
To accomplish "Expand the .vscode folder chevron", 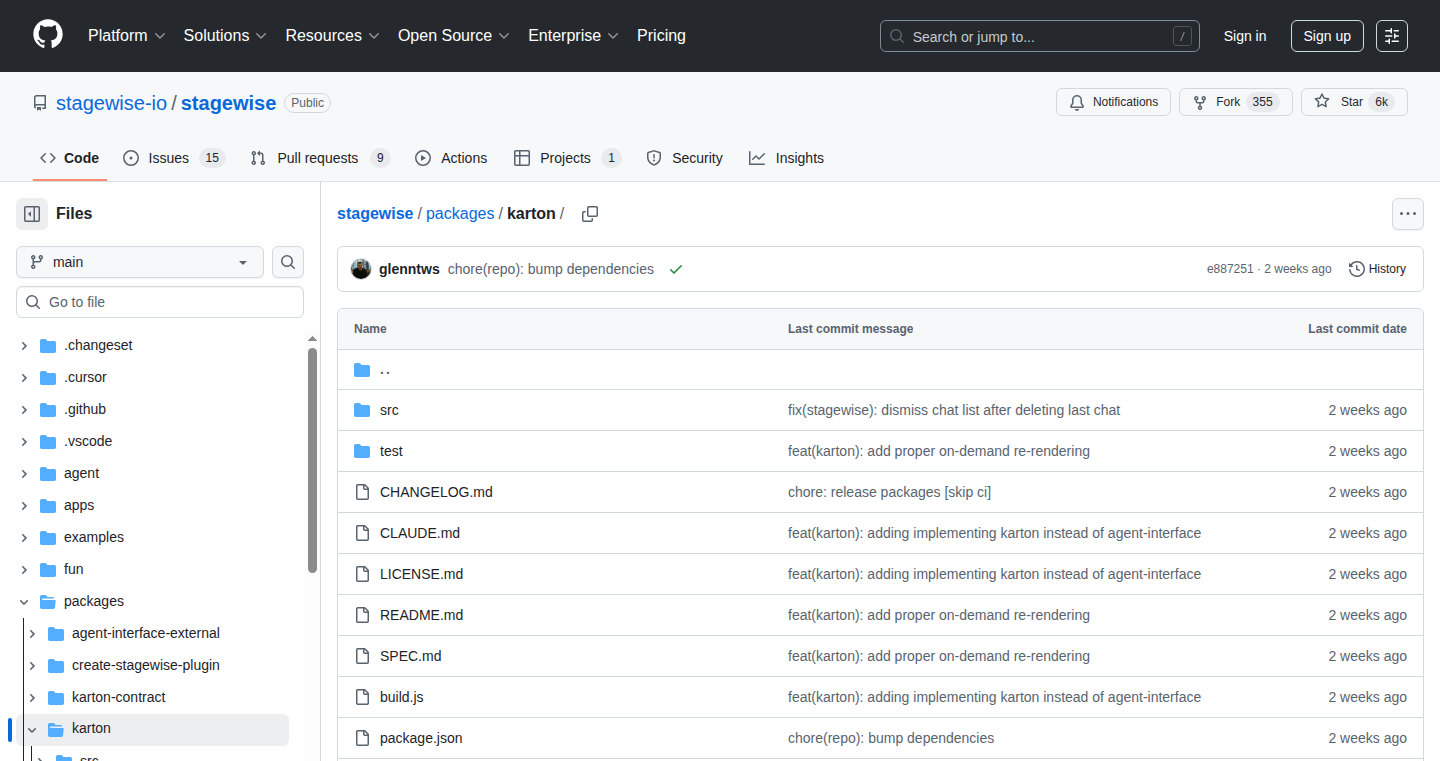I will coord(24,441).
